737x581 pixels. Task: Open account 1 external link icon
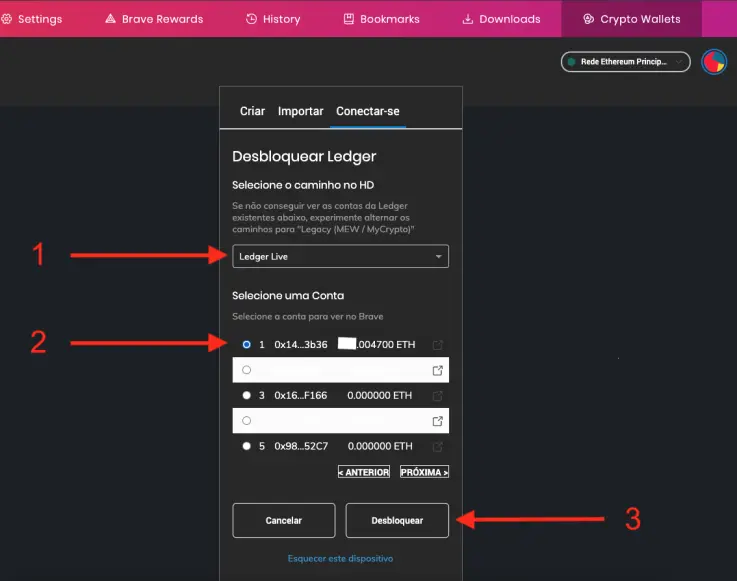point(438,345)
